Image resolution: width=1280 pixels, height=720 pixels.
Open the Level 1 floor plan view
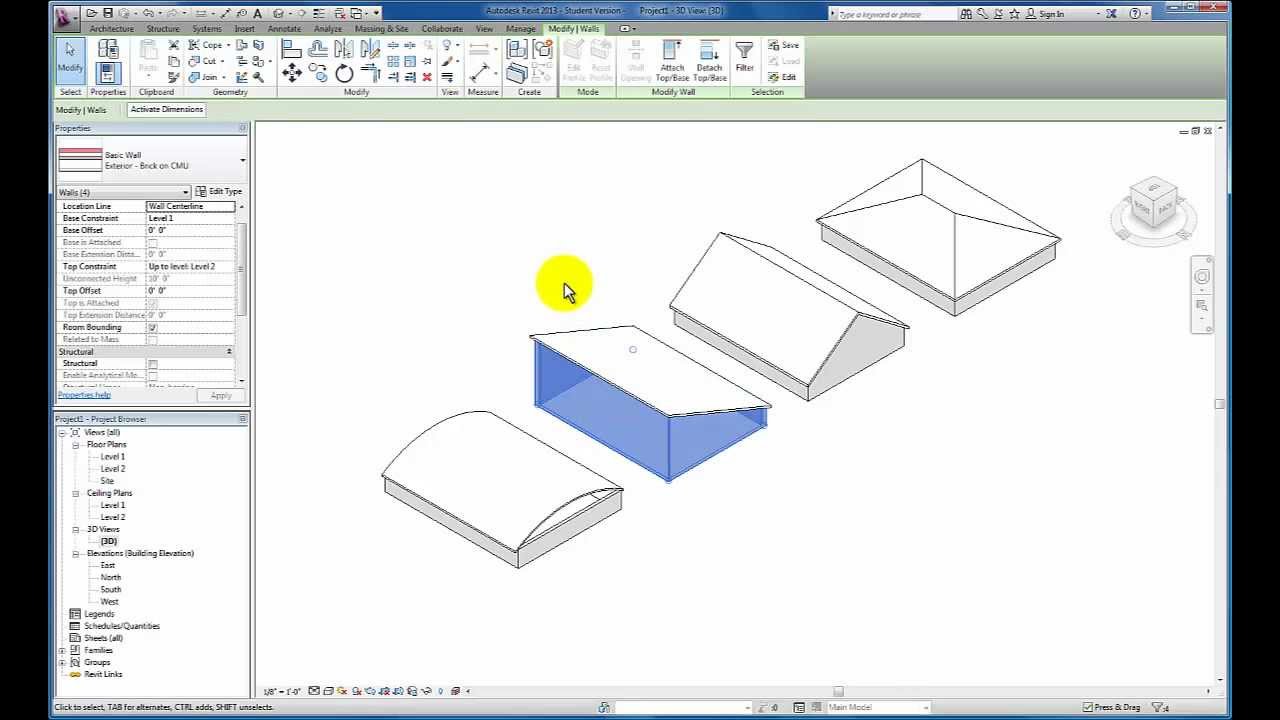pyautogui.click(x=112, y=457)
